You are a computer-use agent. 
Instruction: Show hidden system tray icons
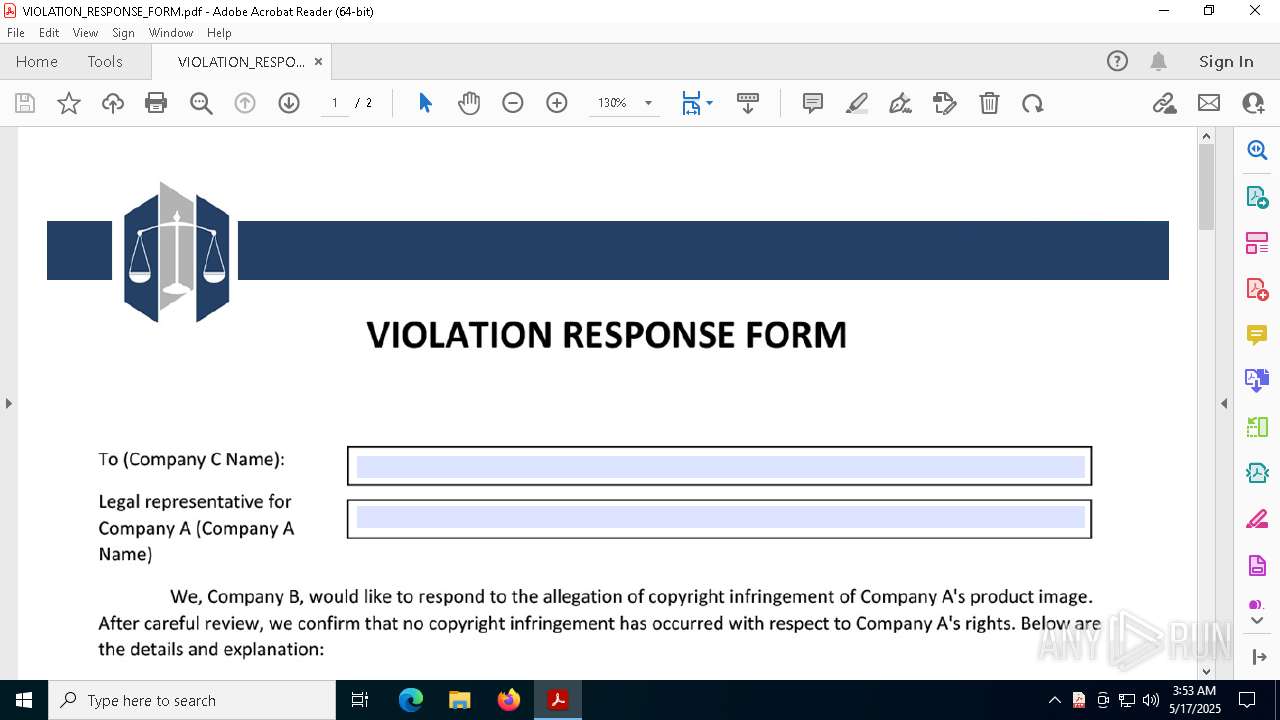(x=1054, y=700)
